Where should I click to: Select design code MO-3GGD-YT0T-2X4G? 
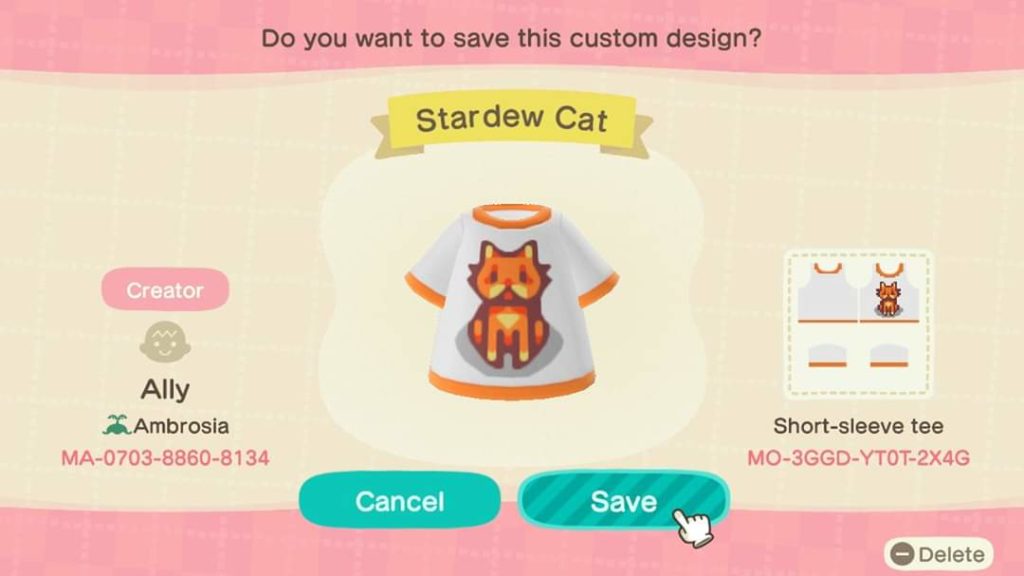pos(859,458)
